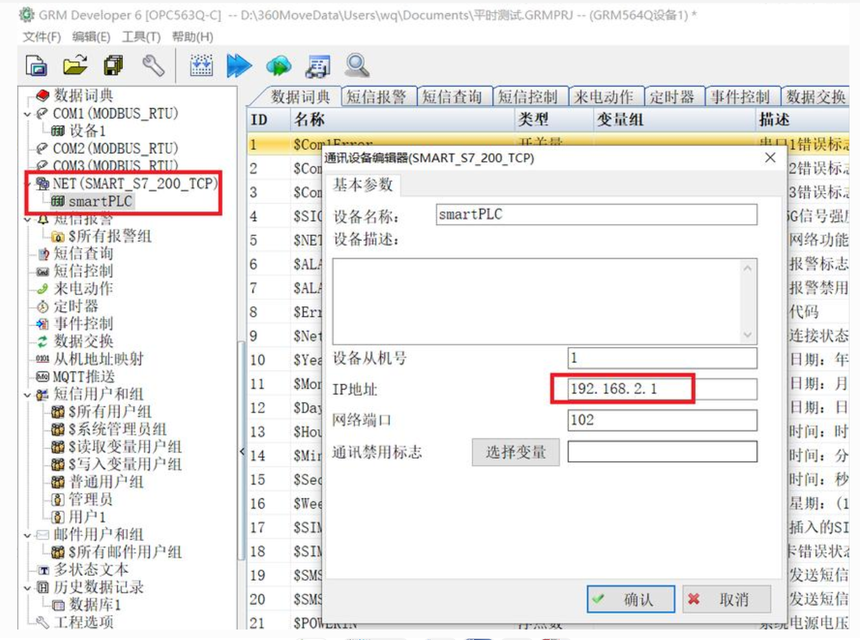Click the 网络端口 input field
The height and width of the screenshot is (640, 860).
click(x=662, y=420)
